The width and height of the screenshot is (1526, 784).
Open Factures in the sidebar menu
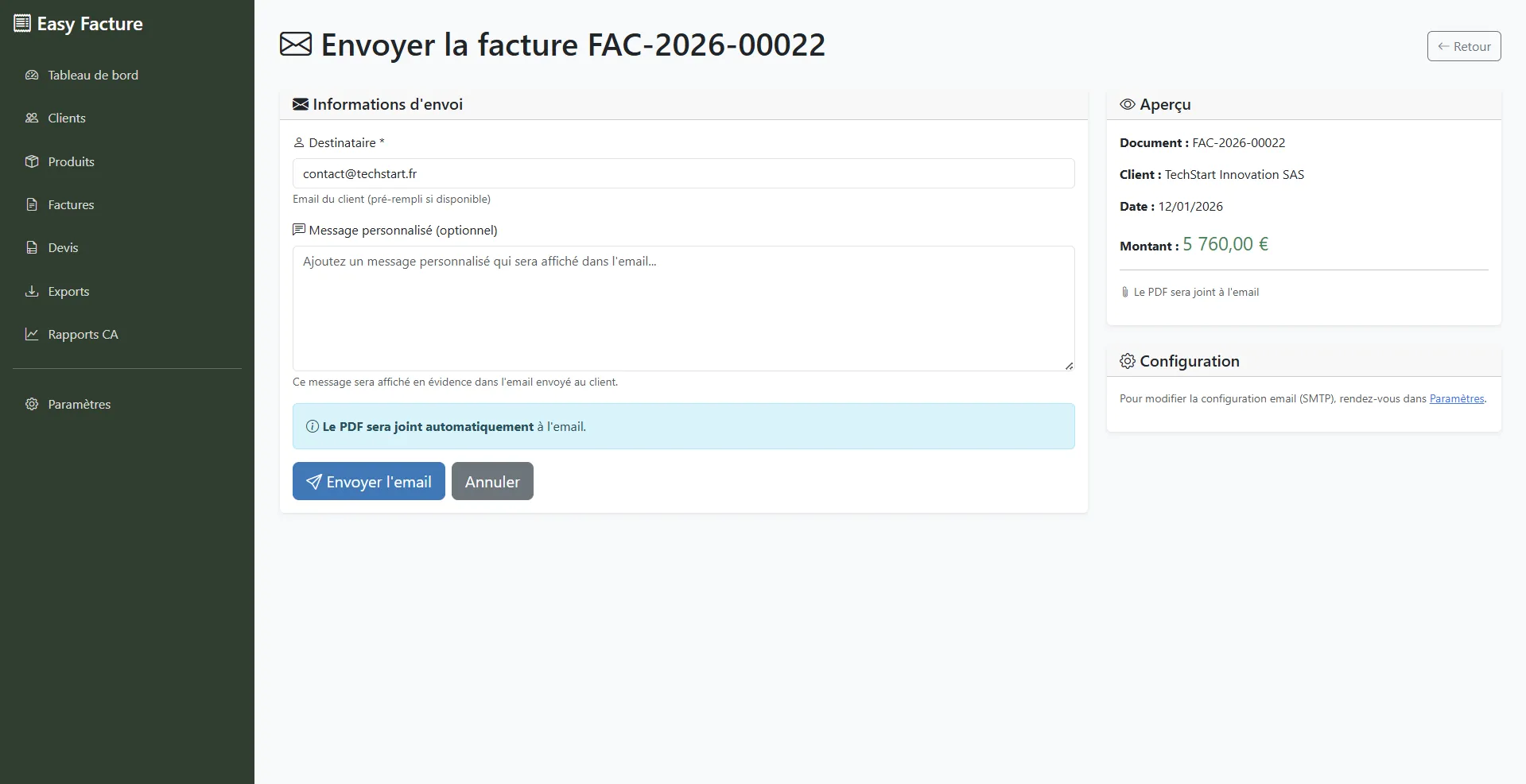71,205
